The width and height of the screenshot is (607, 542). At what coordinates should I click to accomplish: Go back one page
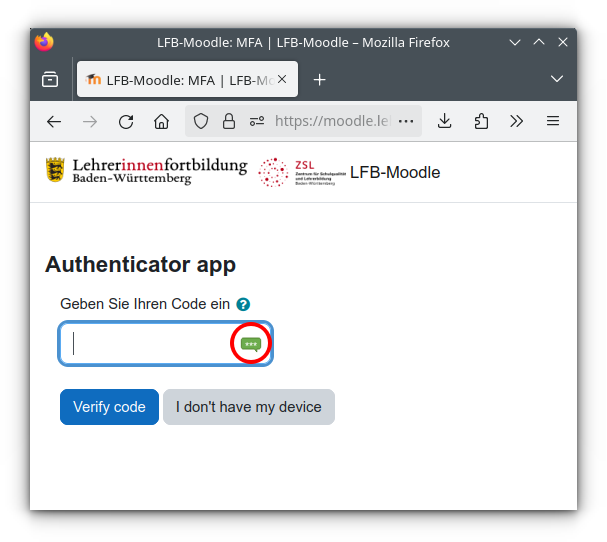tap(54, 122)
